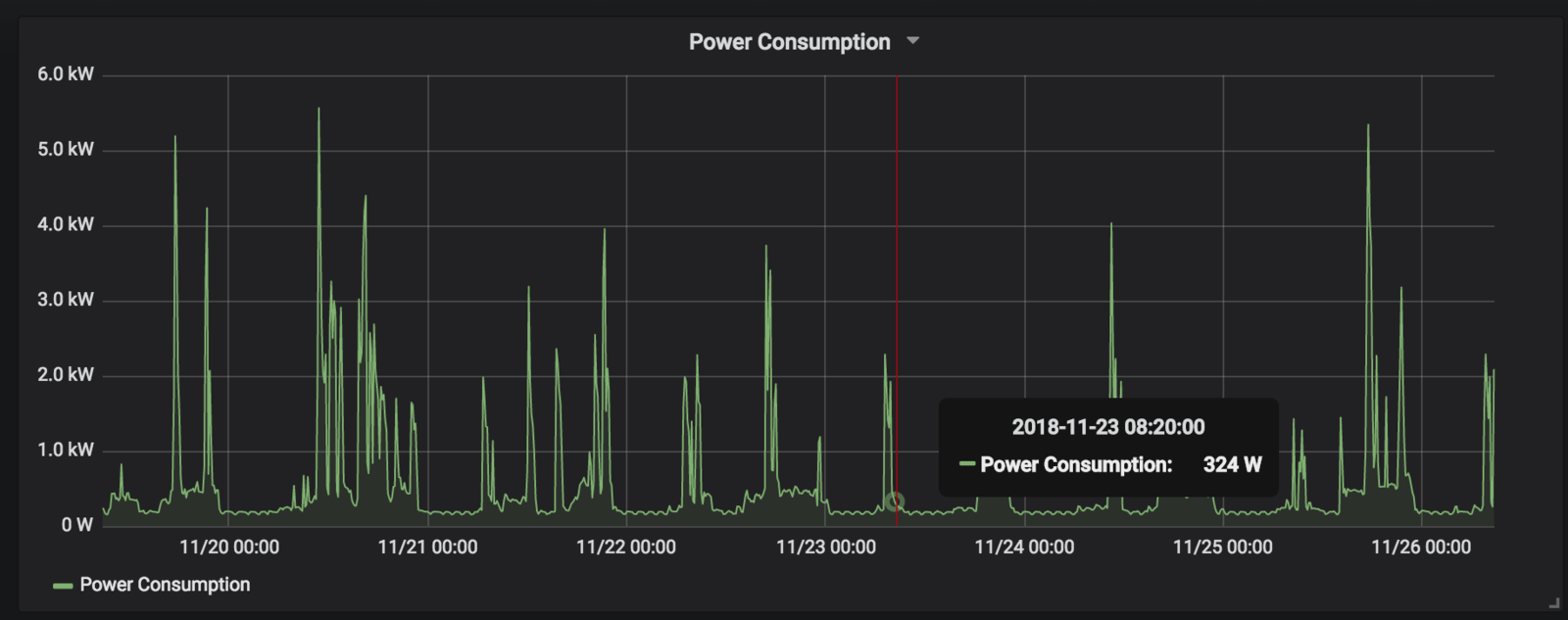Grab the panel resize handle in corner
Viewport: 1568px width, 620px height.
pos(1553,602)
